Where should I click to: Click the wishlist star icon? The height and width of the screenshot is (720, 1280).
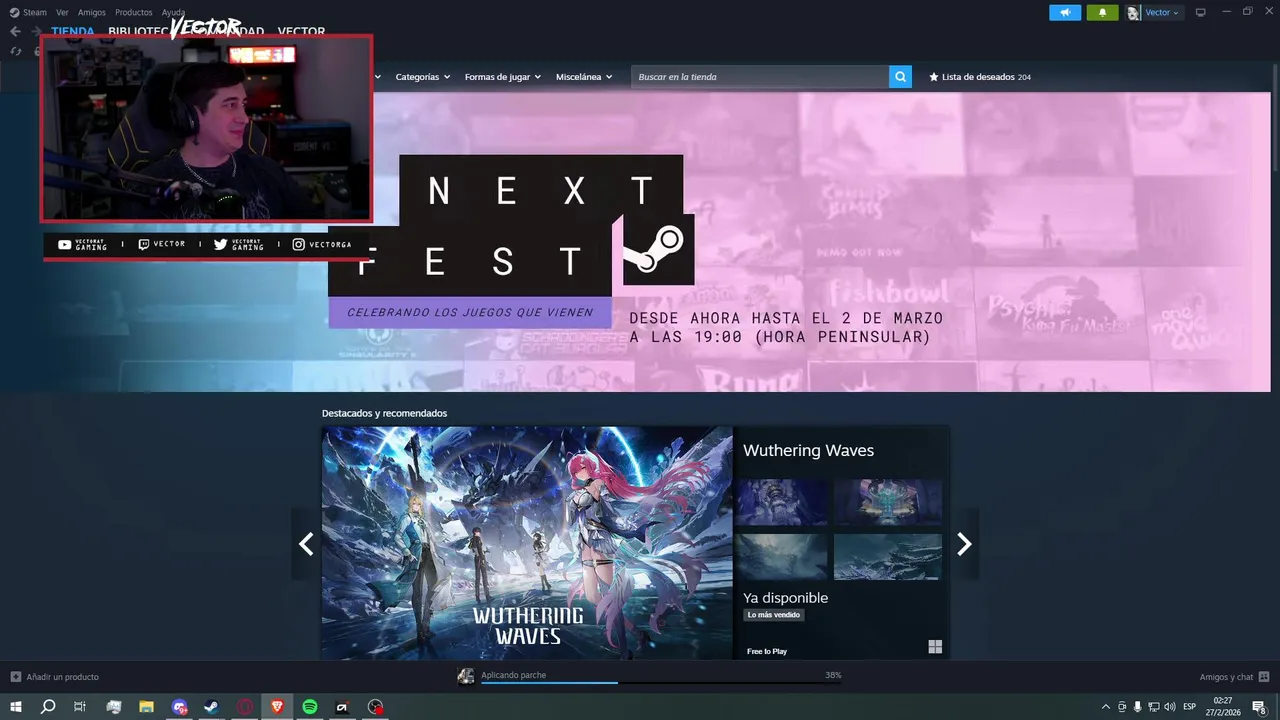pyautogui.click(x=934, y=77)
